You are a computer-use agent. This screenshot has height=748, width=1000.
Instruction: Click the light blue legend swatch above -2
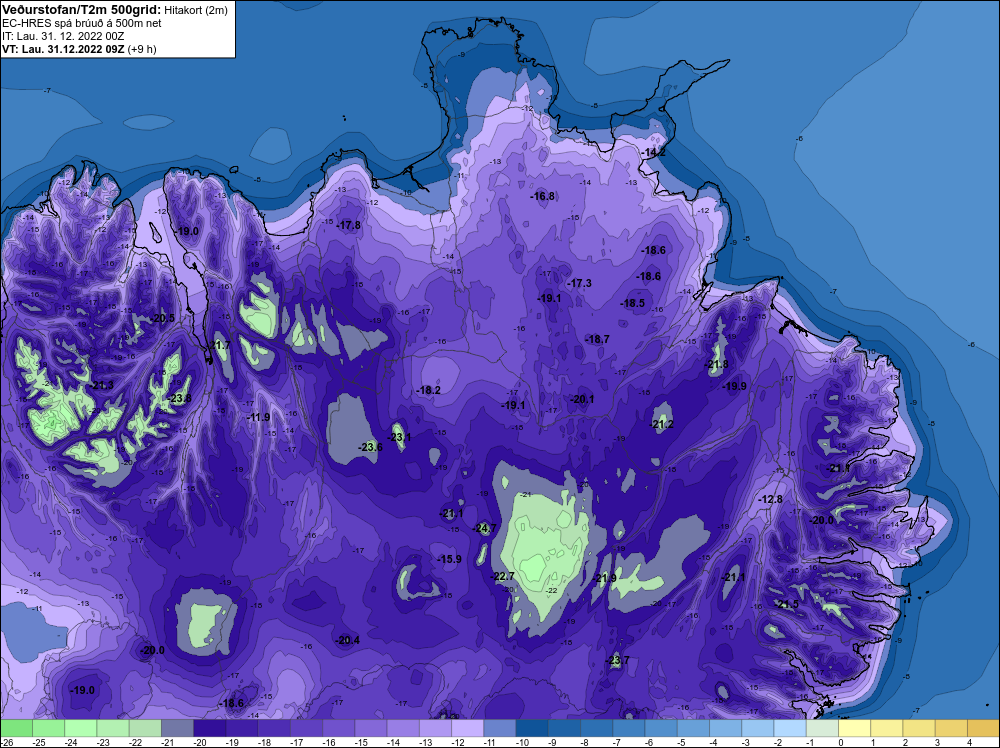790,728
